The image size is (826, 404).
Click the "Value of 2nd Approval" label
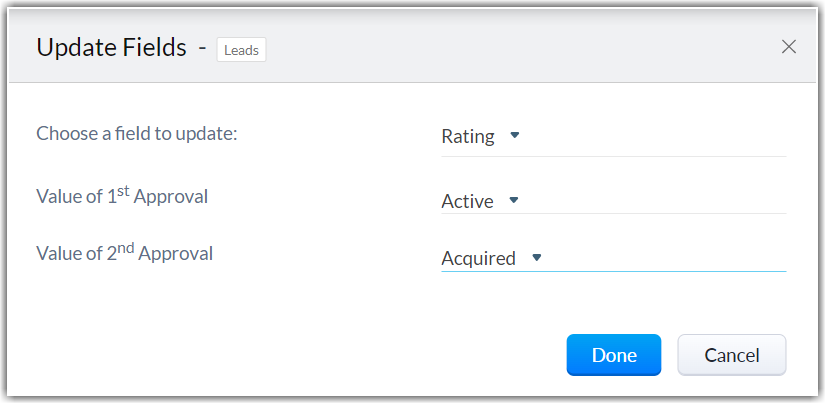pos(124,253)
